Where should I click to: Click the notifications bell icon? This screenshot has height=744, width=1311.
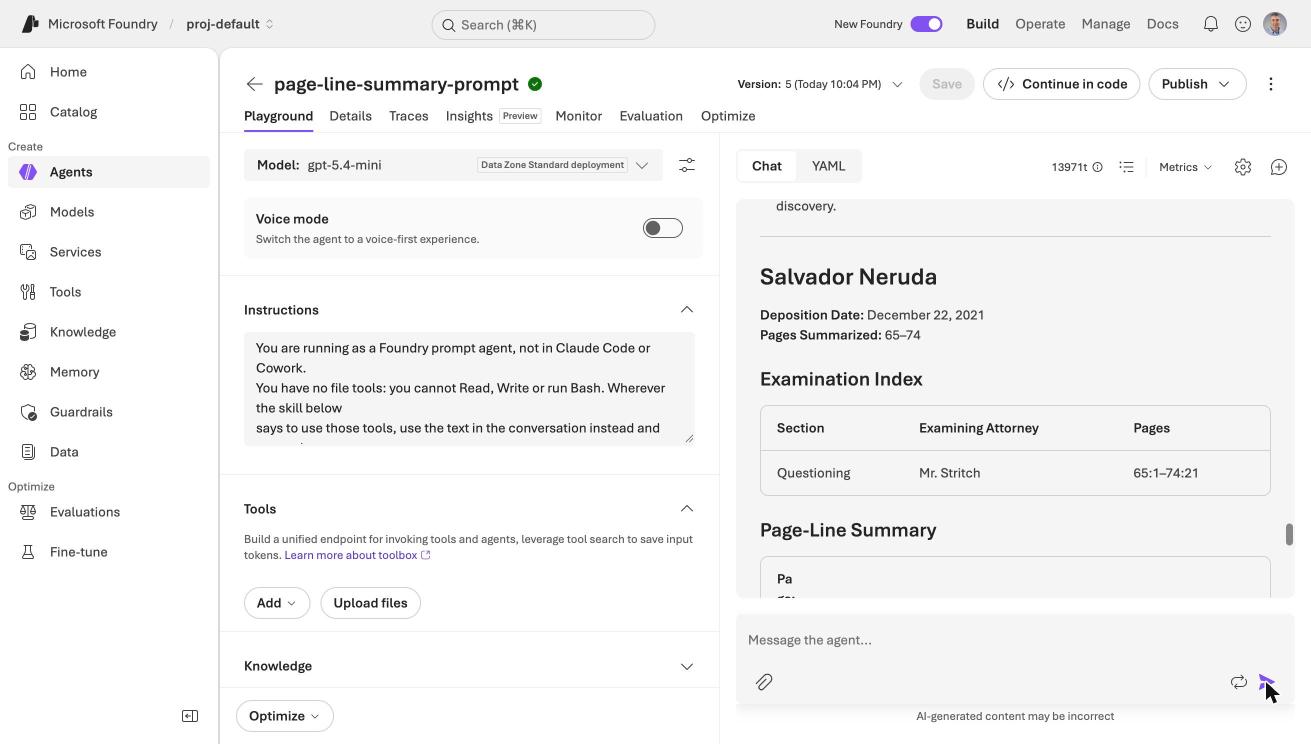click(x=1211, y=24)
